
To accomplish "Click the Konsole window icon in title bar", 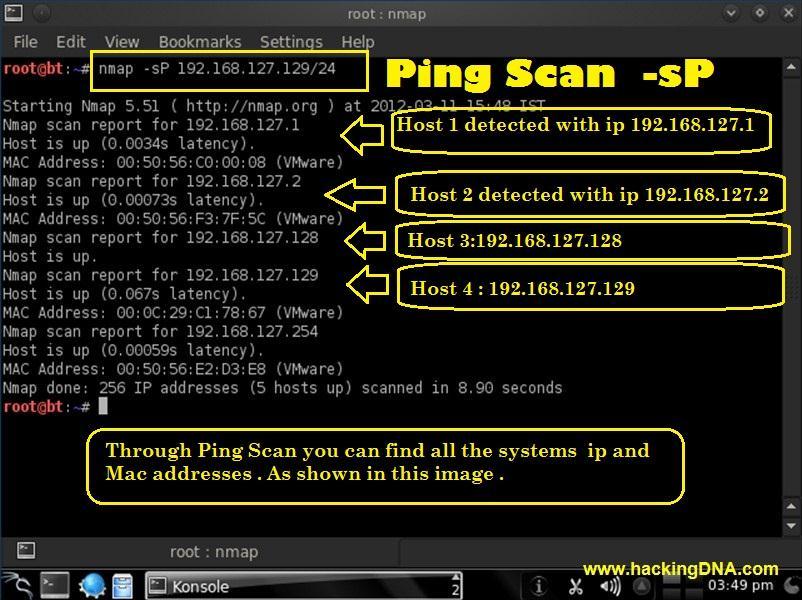I will [x=13, y=13].
